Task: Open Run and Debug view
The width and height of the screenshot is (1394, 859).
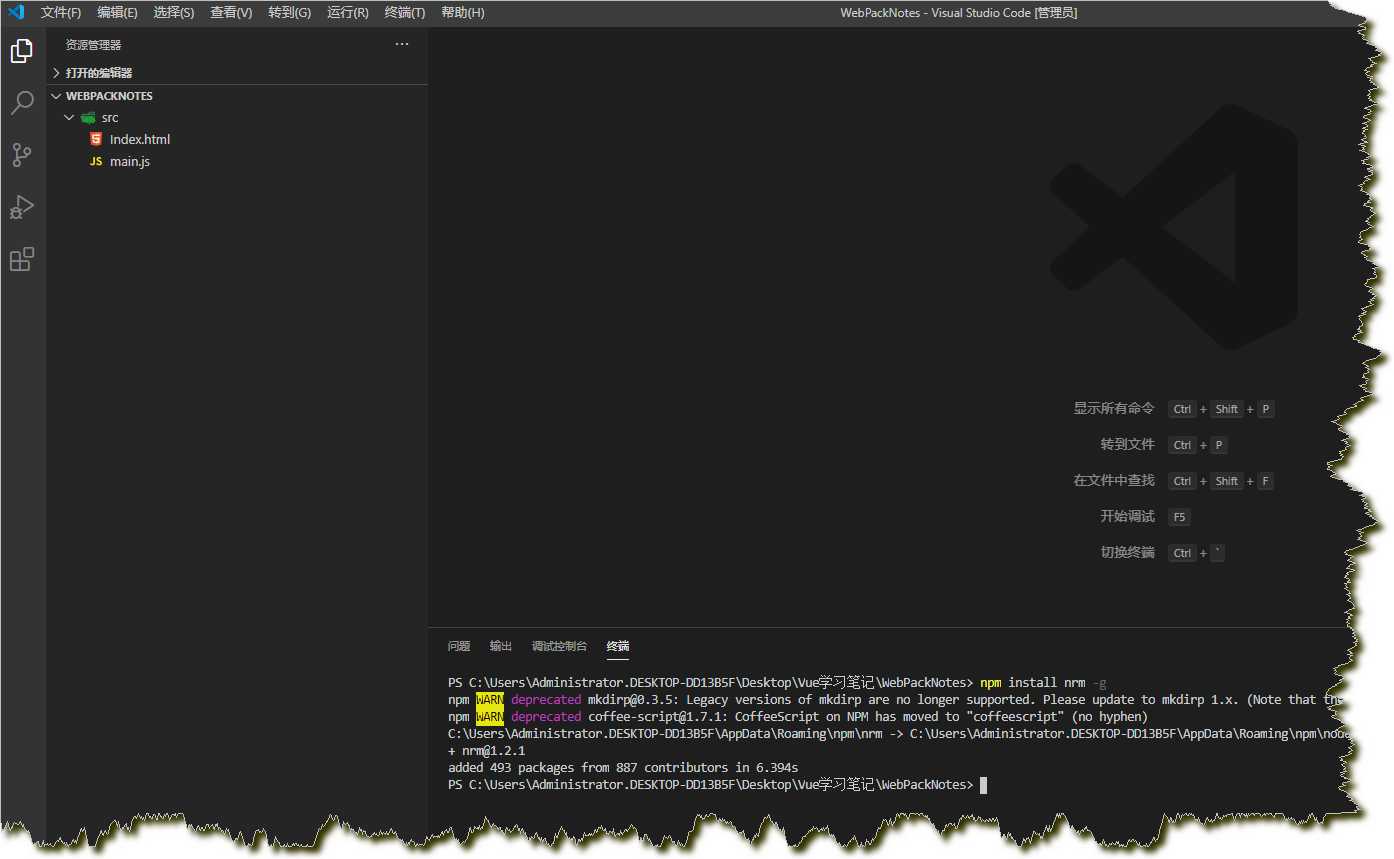Action: click(22, 207)
